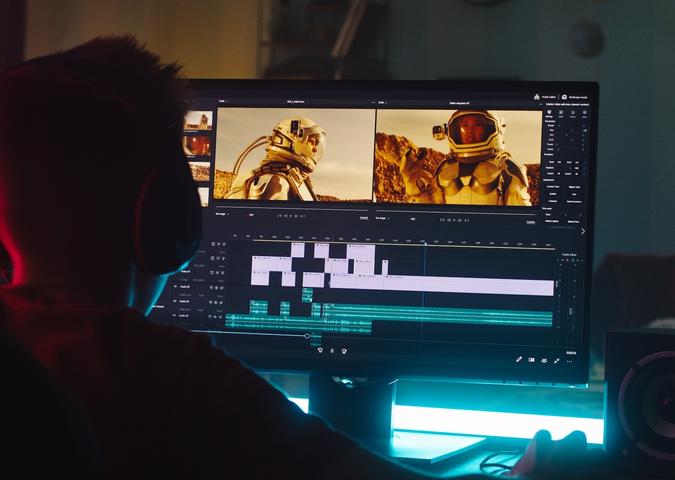Click the chess-piece style icon at top right of editor
Viewport: 675px width, 480px height.
(537, 97)
